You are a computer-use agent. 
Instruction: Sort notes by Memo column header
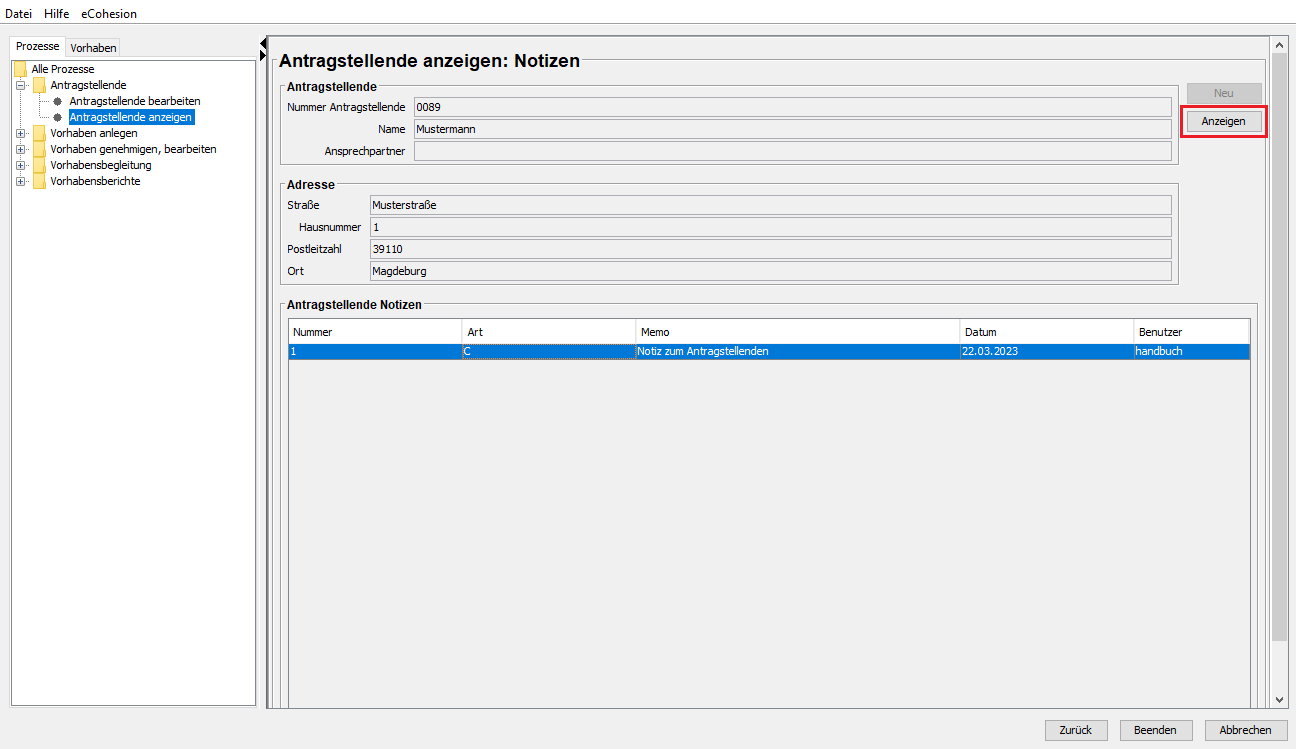[x=798, y=332]
